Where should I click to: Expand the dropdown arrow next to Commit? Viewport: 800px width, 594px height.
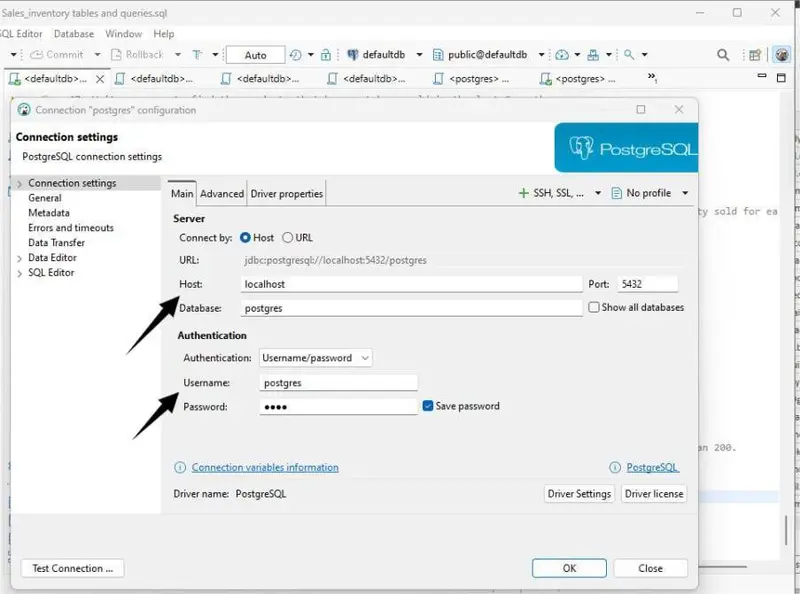coord(97,55)
